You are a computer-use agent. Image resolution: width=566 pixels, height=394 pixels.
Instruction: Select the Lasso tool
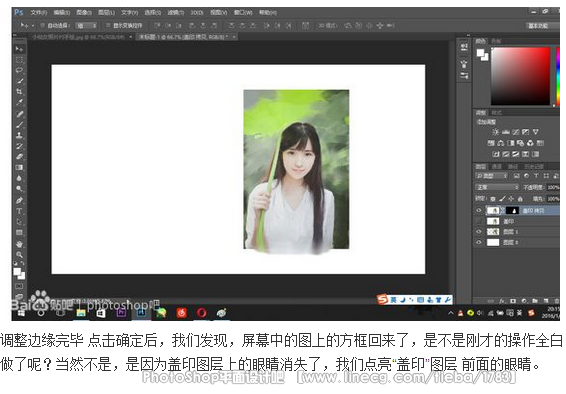point(19,70)
